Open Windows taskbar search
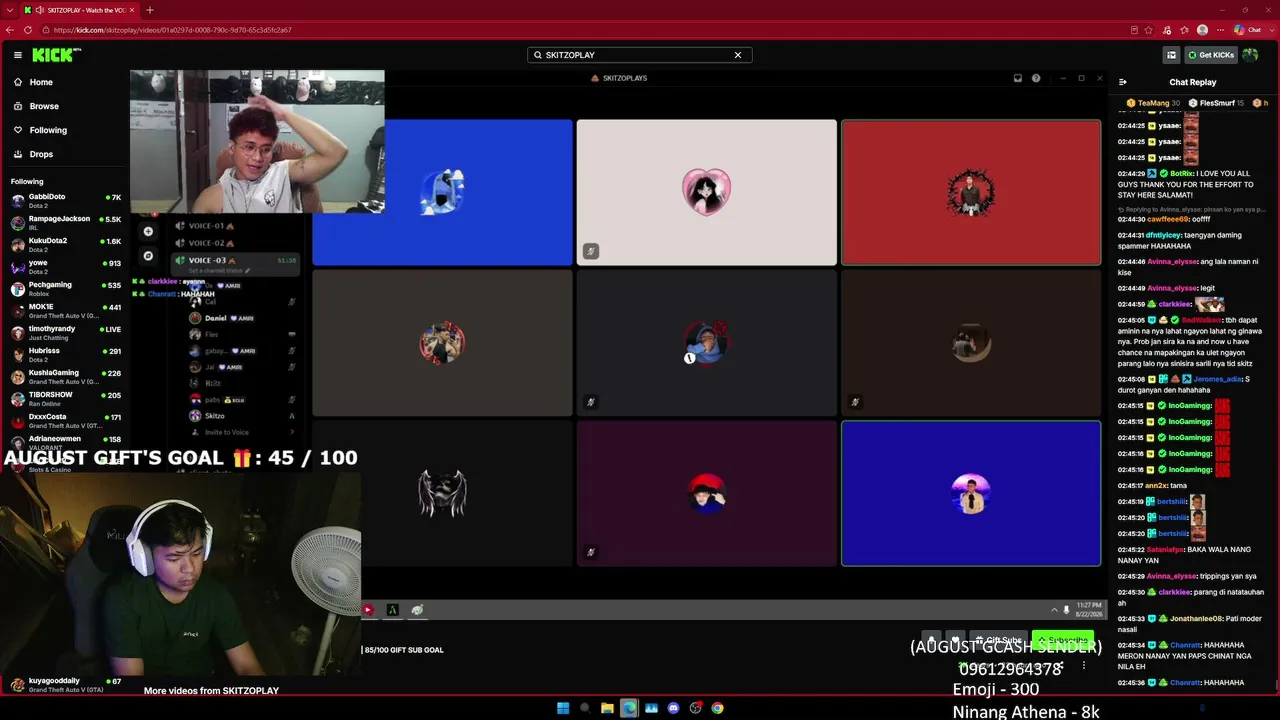Image resolution: width=1280 pixels, height=720 pixels. tap(585, 708)
